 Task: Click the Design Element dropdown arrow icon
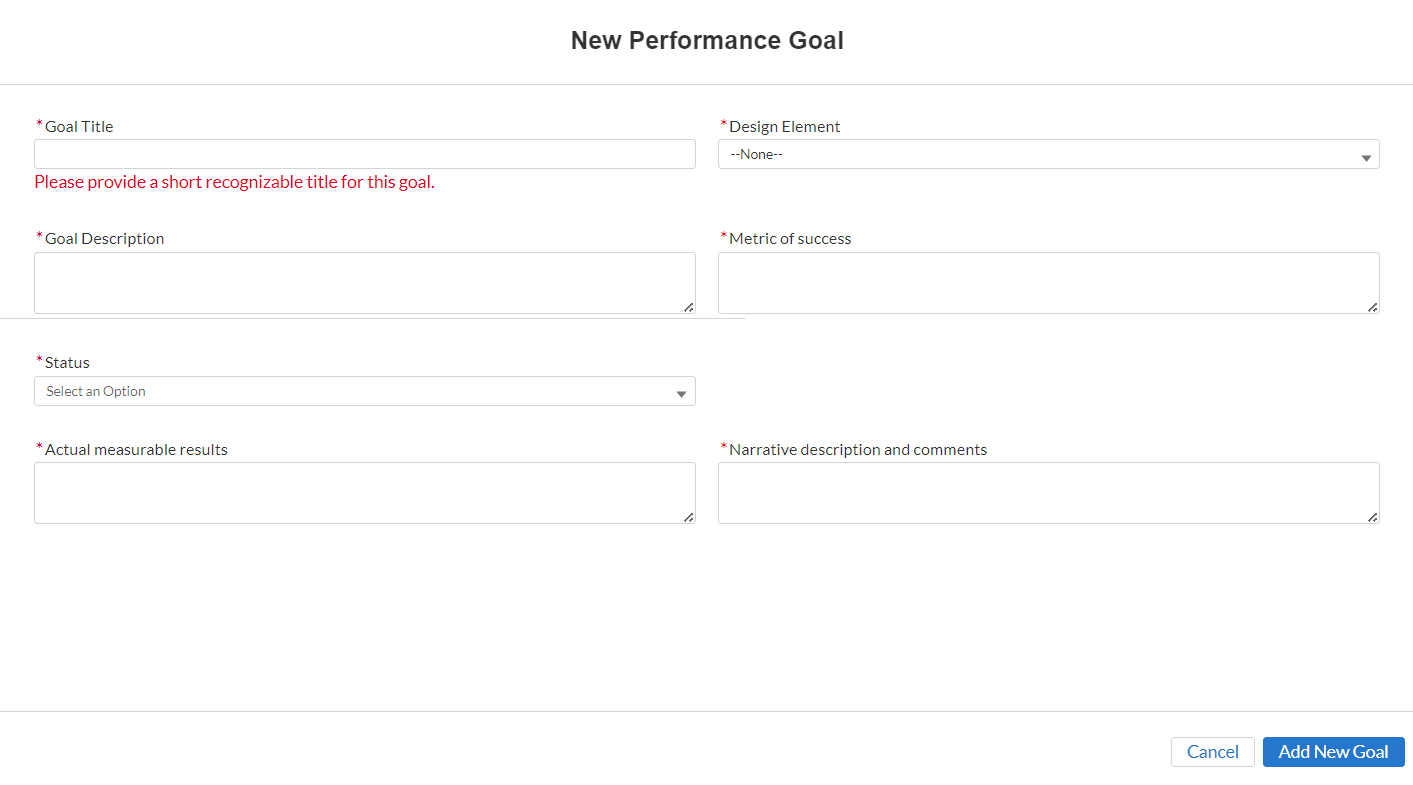(1366, 157)
